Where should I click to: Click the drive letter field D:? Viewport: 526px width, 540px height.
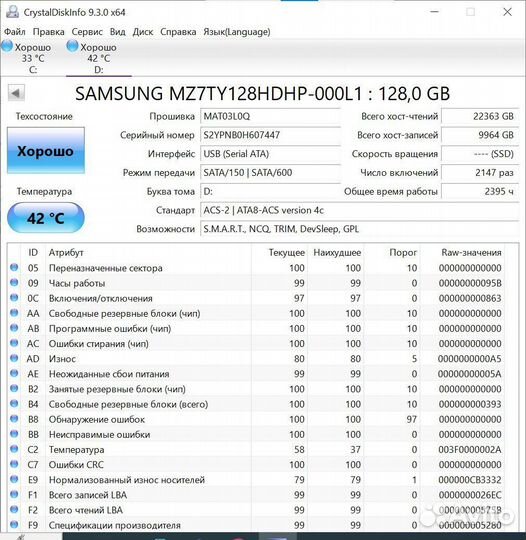(270, 191)
